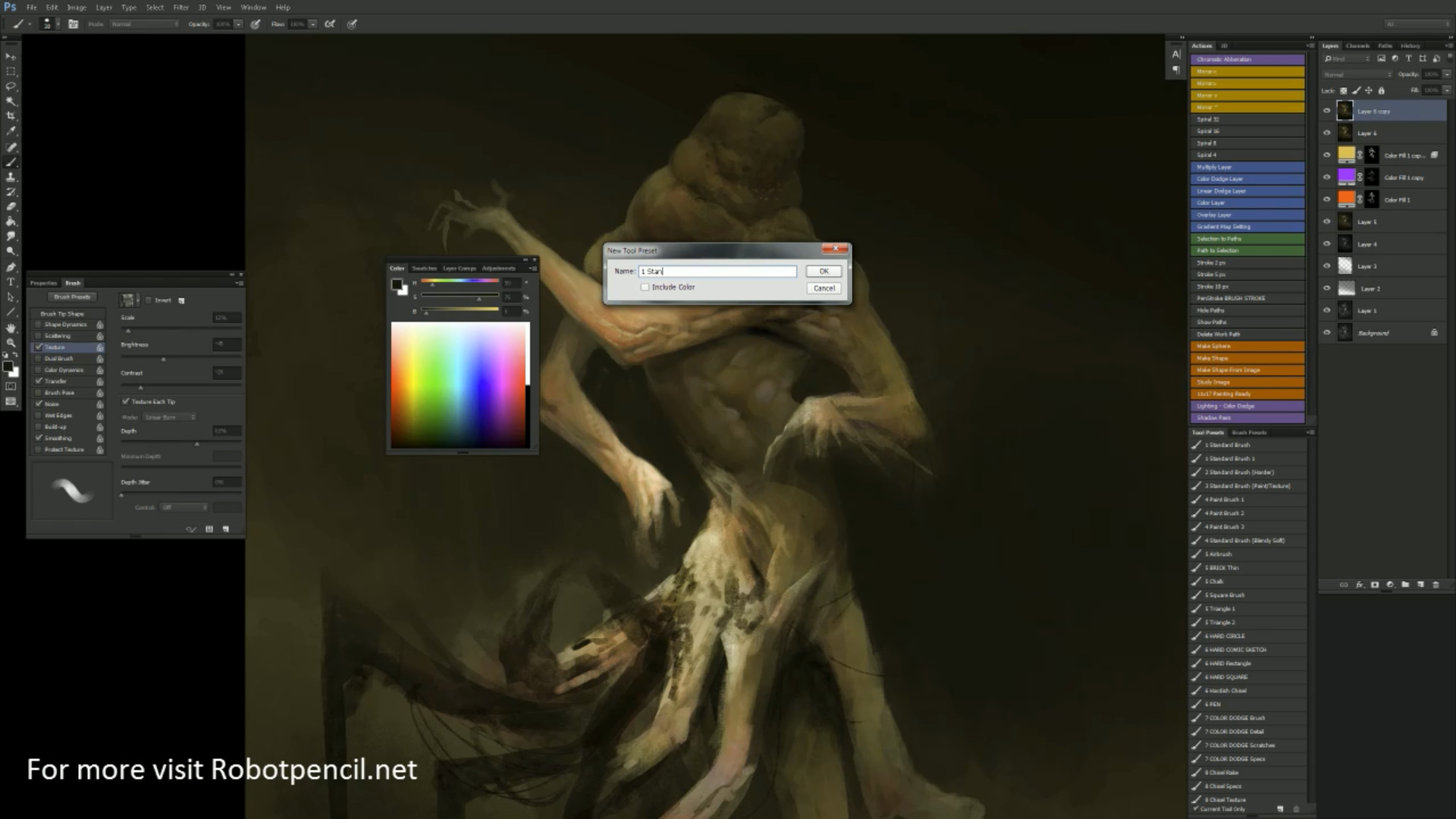Click OK in New Tool Preset dialog
The image size is (1456, 819).
tap(824, 271)
